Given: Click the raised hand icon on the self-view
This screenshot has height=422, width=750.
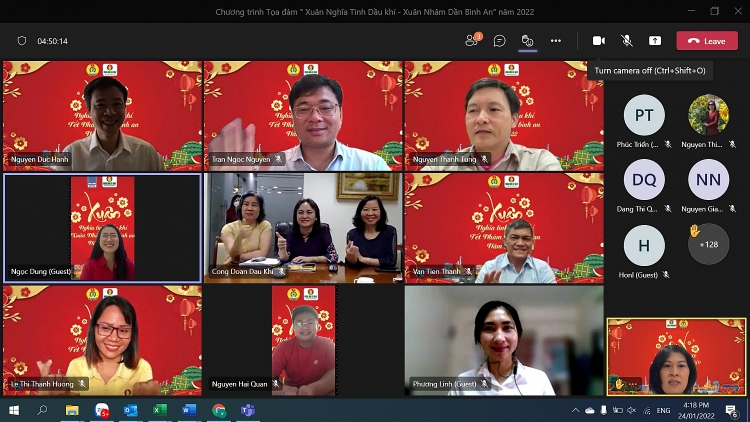Looking at the screenshot, I should click(620, 383).
